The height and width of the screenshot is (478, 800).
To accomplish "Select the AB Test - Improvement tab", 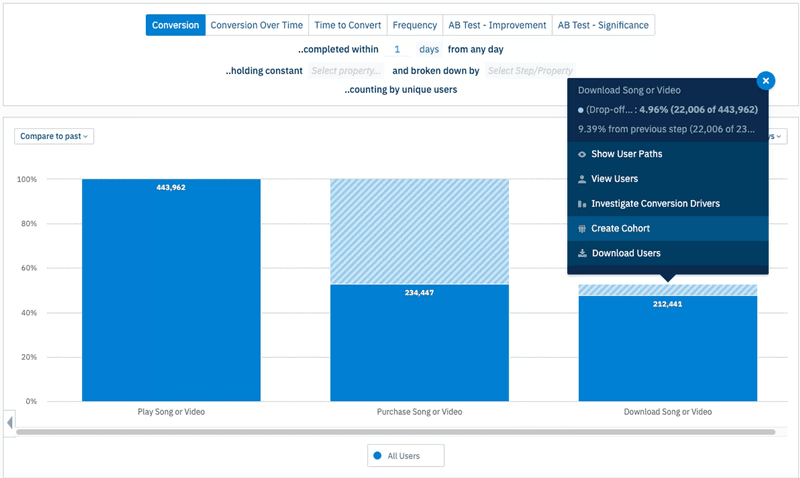I will tap(497, 25).
